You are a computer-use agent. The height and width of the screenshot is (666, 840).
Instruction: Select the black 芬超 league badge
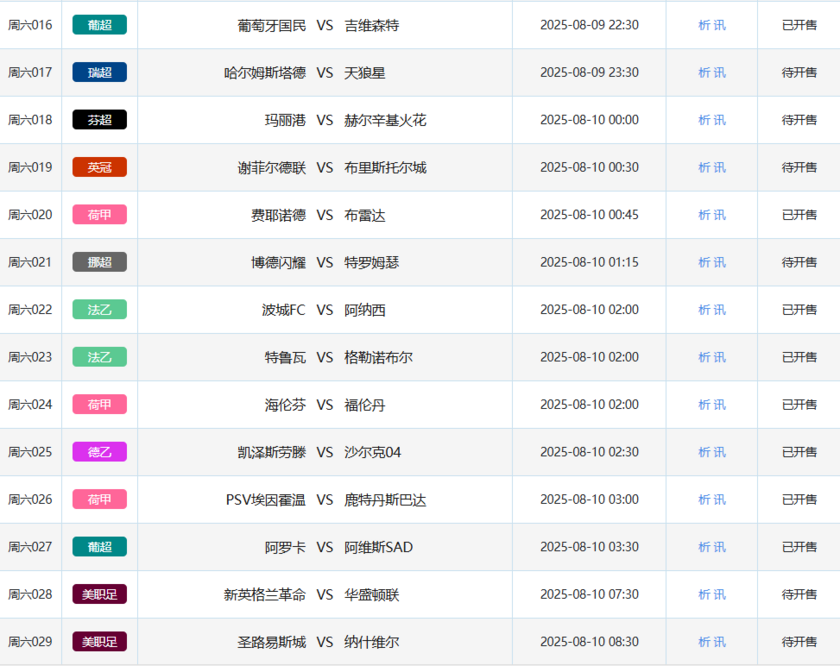point(100,120)
